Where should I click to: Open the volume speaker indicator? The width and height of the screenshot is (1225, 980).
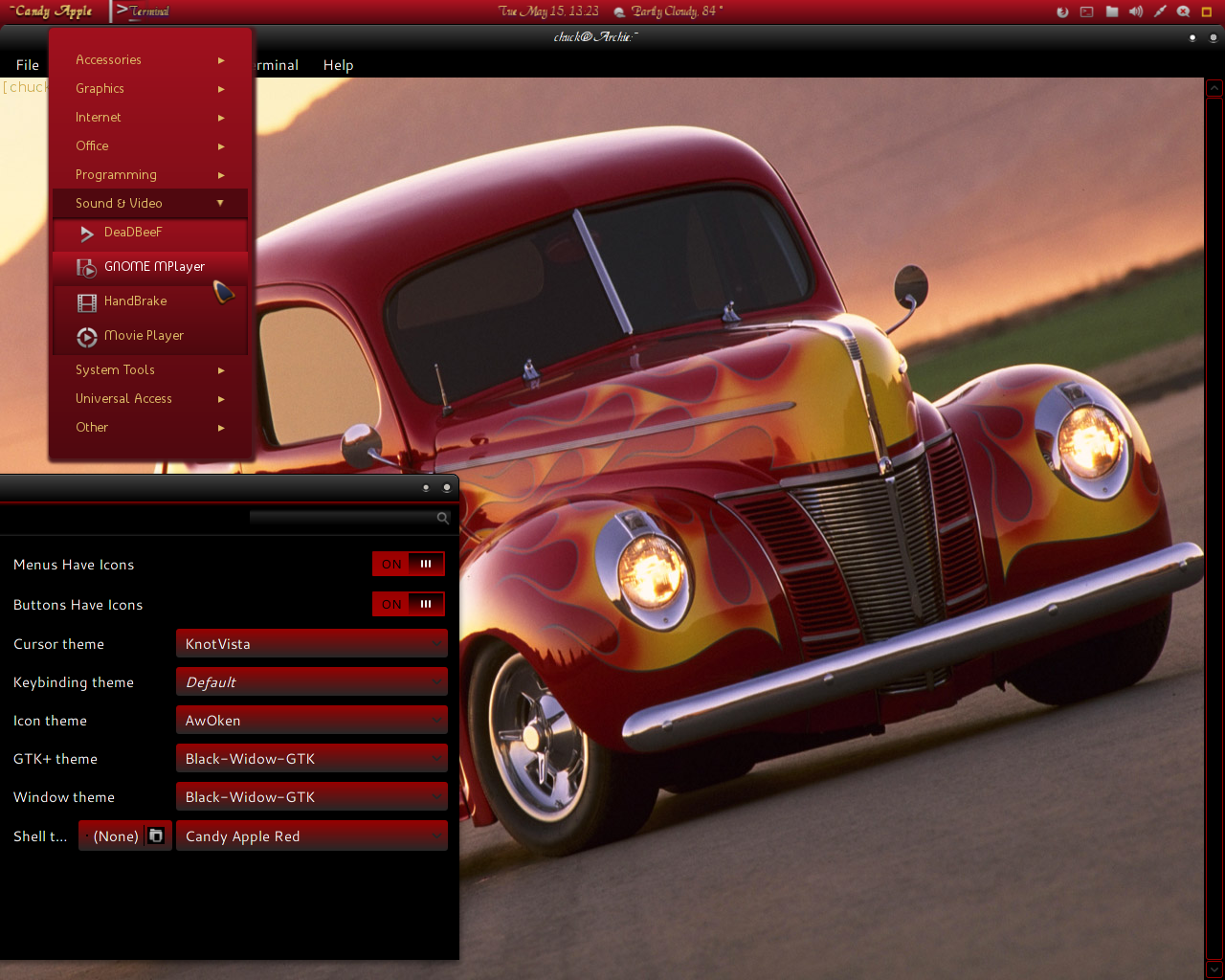[x=1136, y=11]
